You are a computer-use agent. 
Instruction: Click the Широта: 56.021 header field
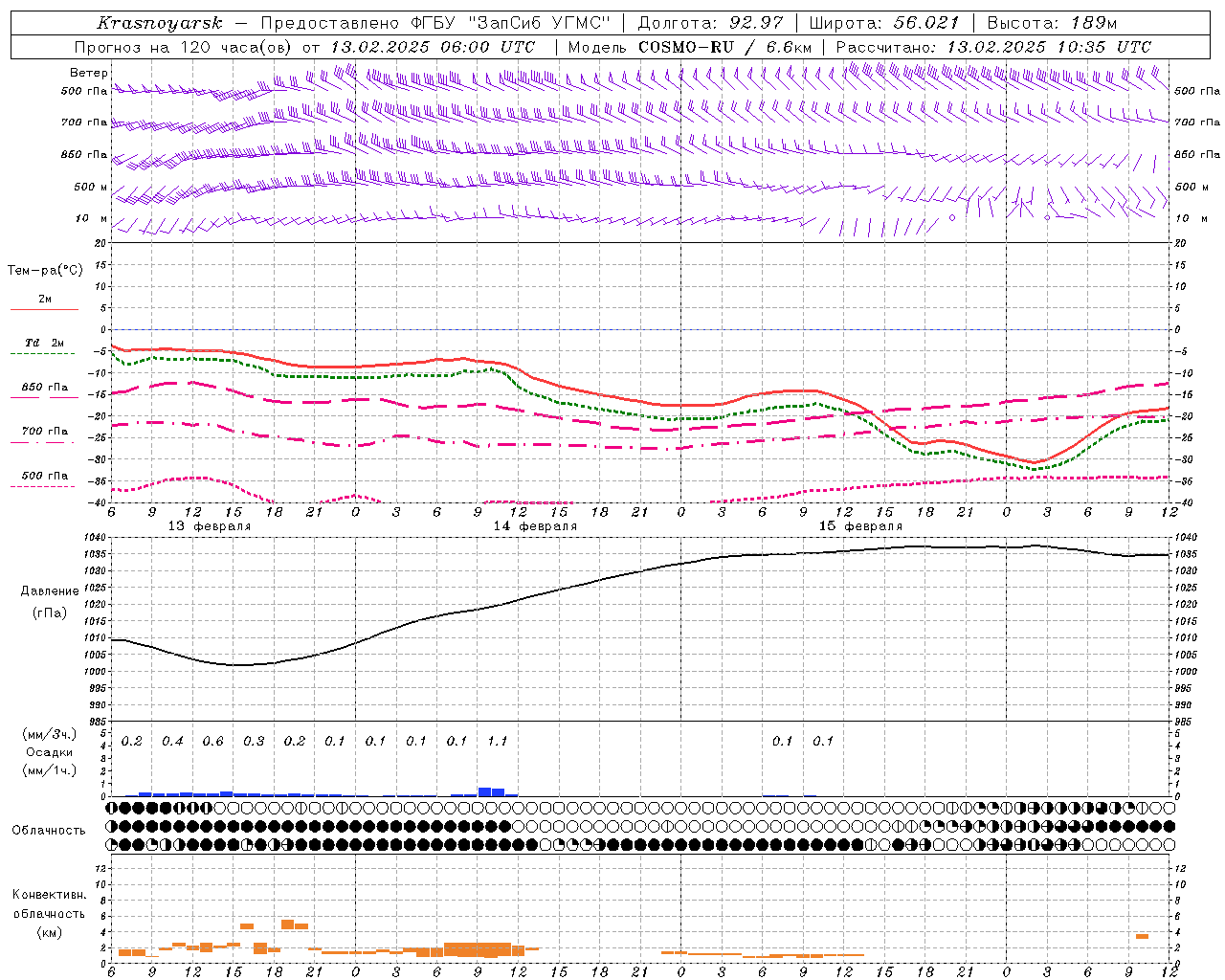pos(883,23)
